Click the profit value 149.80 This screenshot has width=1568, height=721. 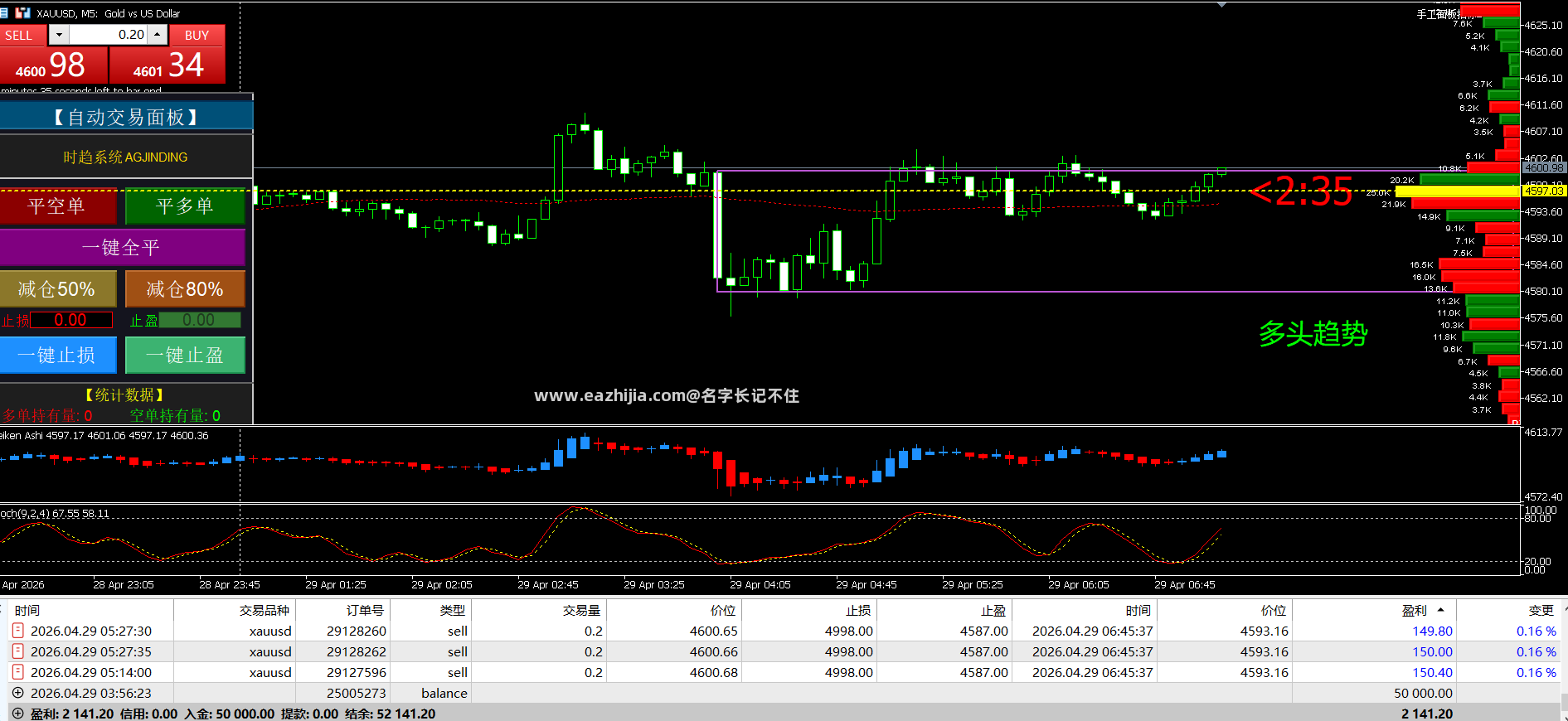(x=1433, y=631)
